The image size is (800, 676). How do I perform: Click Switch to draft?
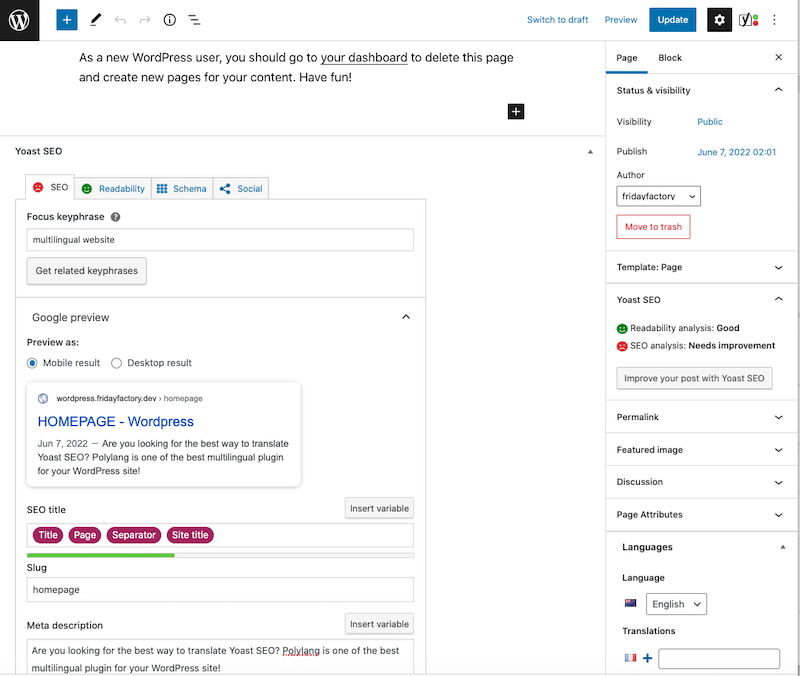pos(557,20)
